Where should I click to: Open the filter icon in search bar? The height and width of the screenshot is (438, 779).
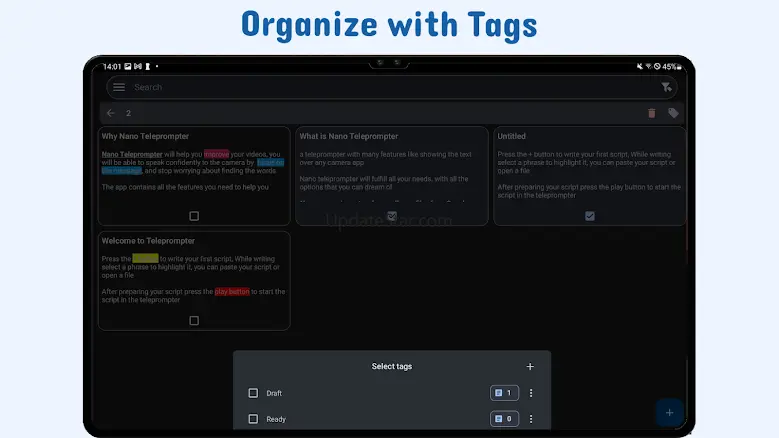click(666, 87)
